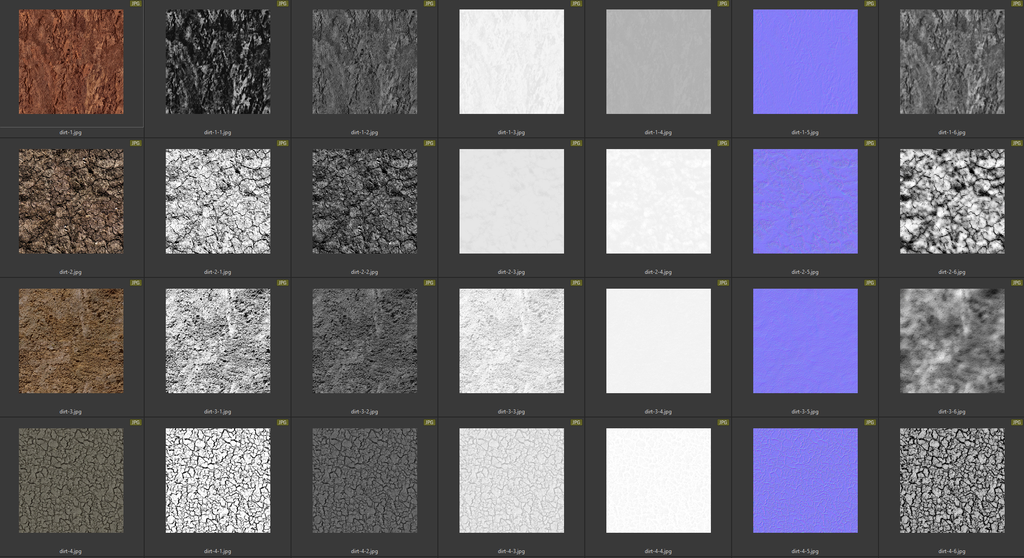The height and width of the screenshot is (558, 1024).
Task: Select the dirt-3.jpg sandy brown texture
Action: [71, 341]
